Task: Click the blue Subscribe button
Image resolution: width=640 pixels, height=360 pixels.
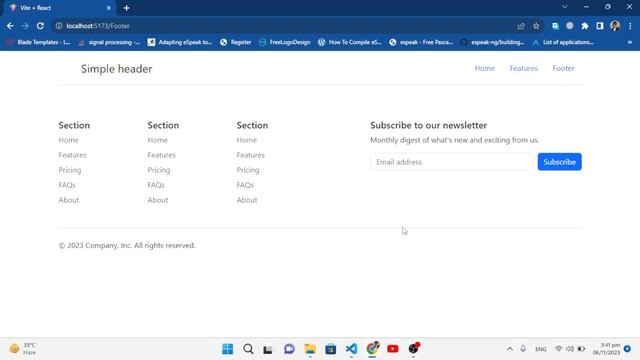Action: (x=560, y=162)
